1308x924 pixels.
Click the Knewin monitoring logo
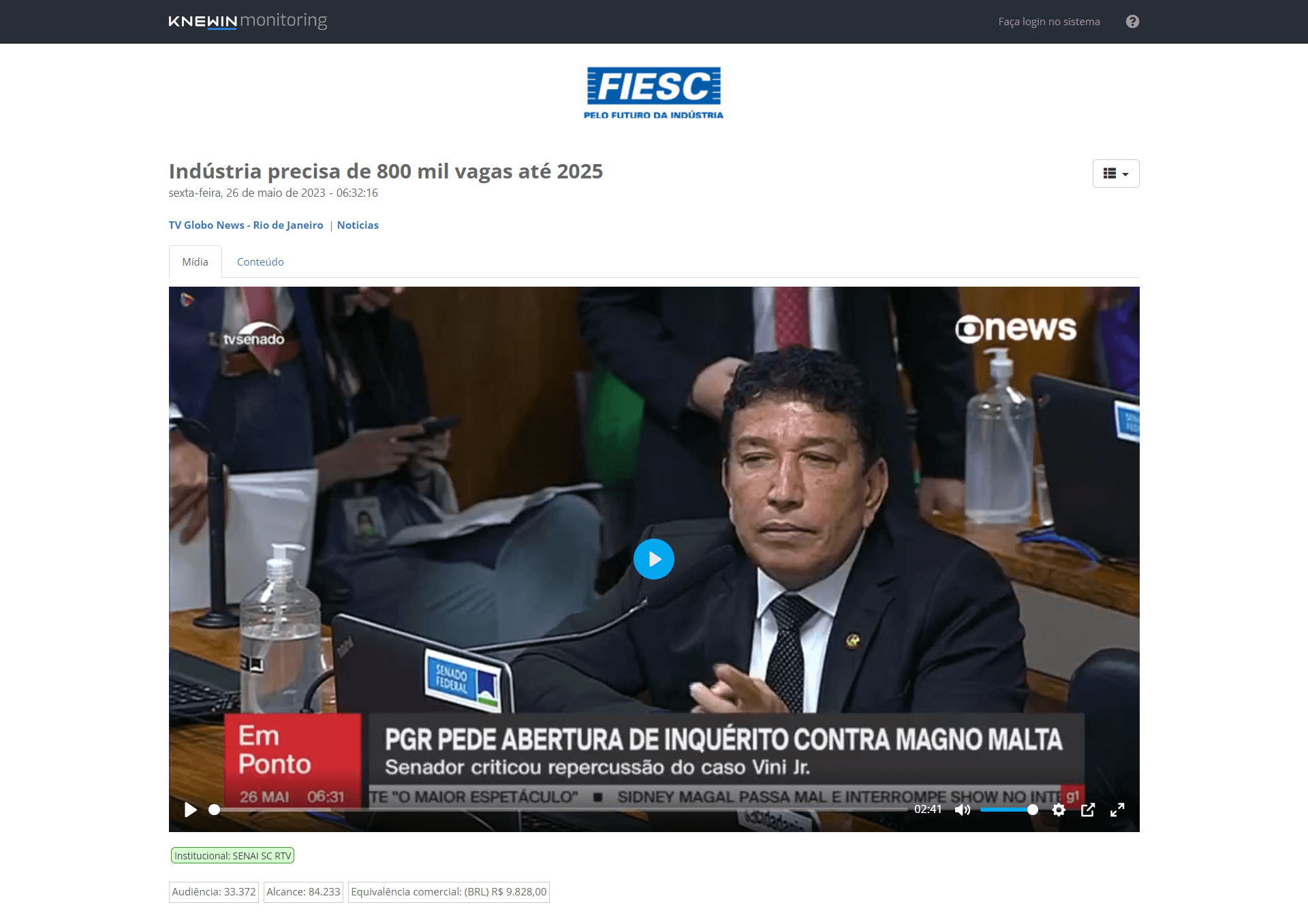tap(248, 21)
